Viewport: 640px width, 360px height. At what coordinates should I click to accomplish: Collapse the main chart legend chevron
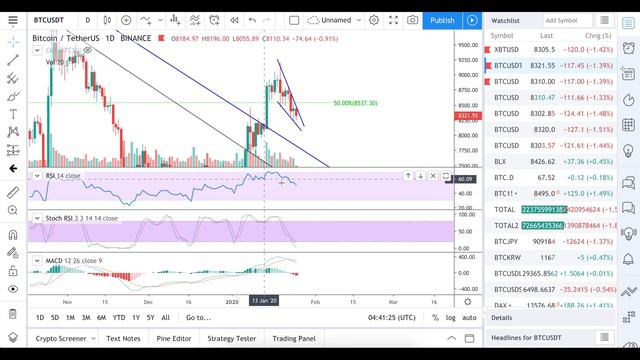(x=37, y=50)
